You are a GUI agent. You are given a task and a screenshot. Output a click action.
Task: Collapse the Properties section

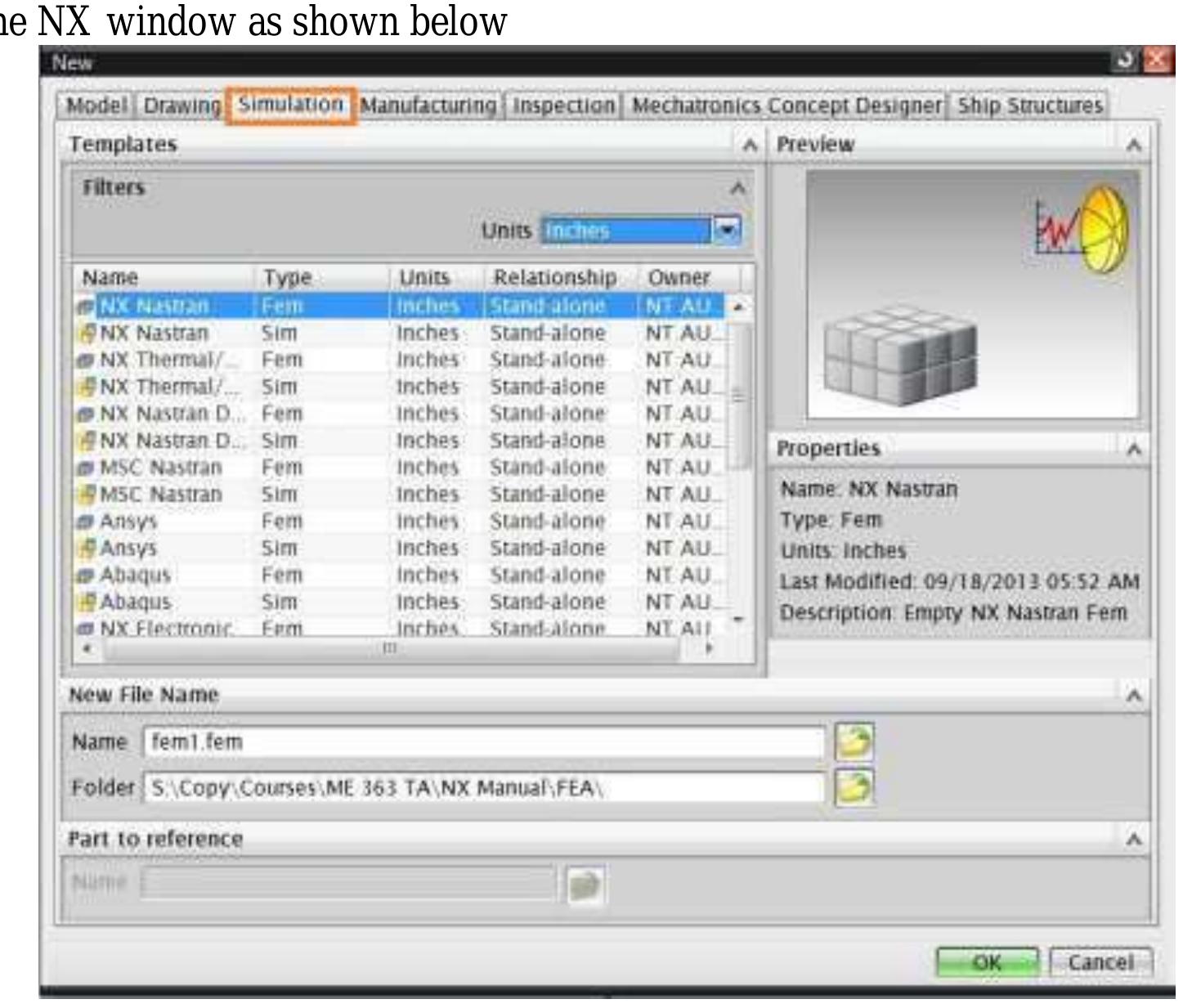1133,449
